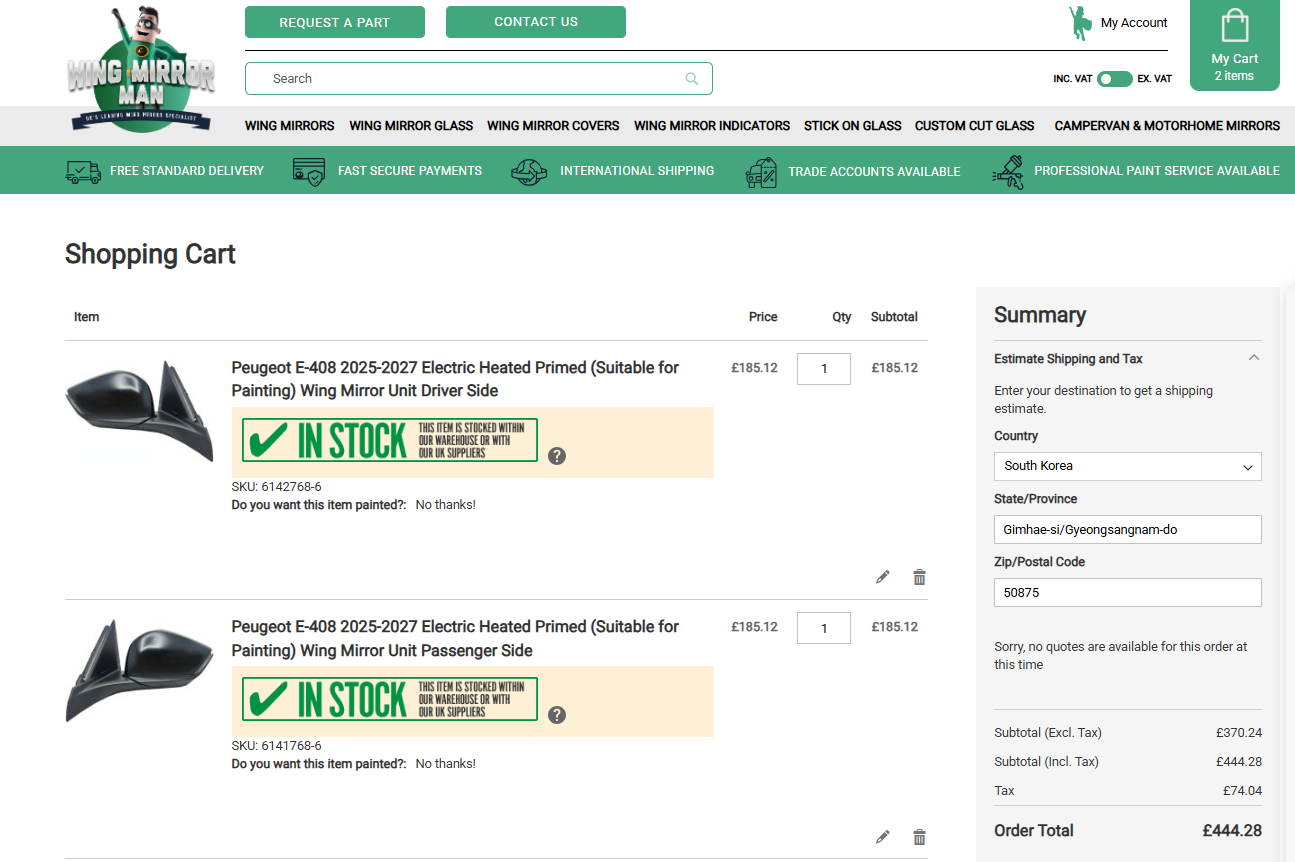Viewport: 1295px width, 862px height.
Task: Click the State/Province field
Action: pos(1128,529)
